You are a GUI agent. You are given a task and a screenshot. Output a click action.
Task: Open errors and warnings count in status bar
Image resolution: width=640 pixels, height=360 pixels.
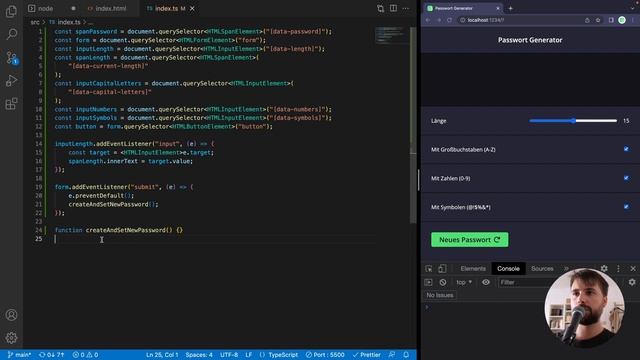click(x=85, y=355)
